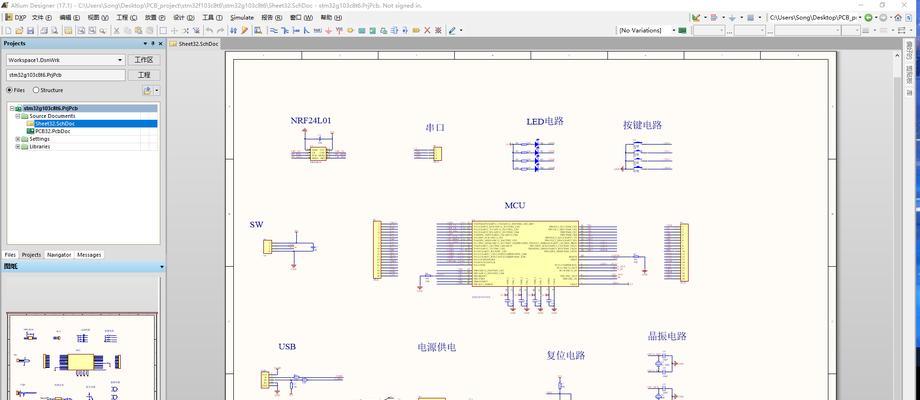Pin the Projects panel with pushpin icon

(x=153, y=43)
